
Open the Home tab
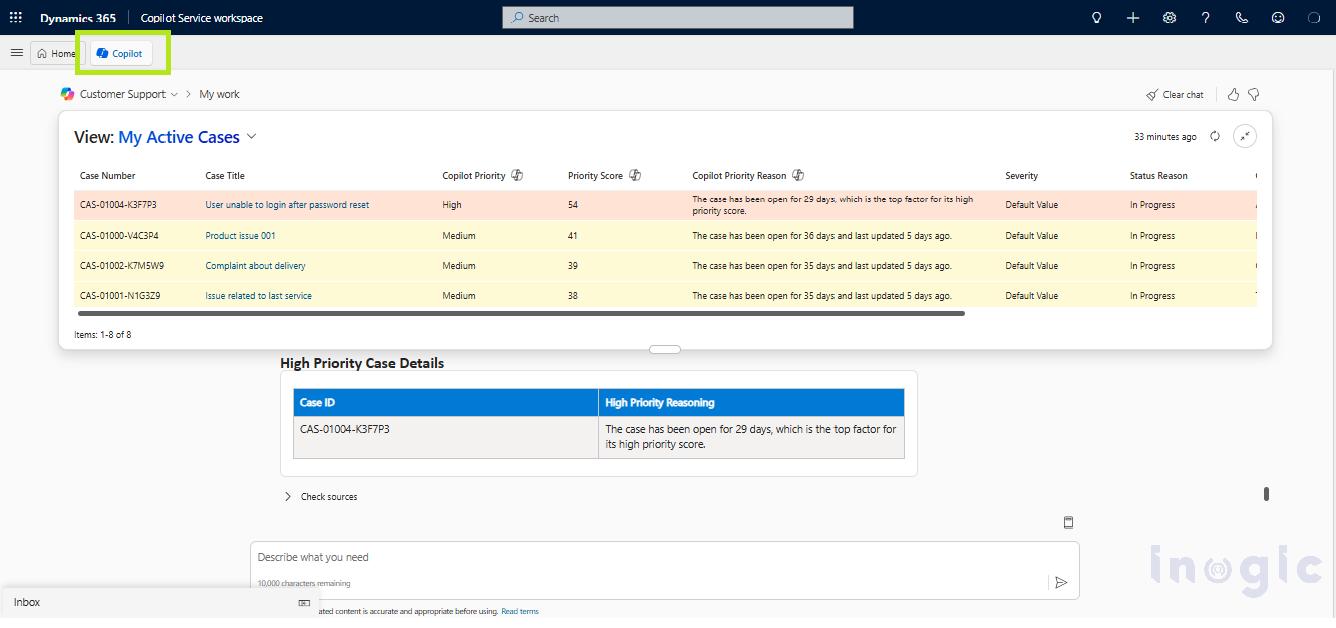56,53
